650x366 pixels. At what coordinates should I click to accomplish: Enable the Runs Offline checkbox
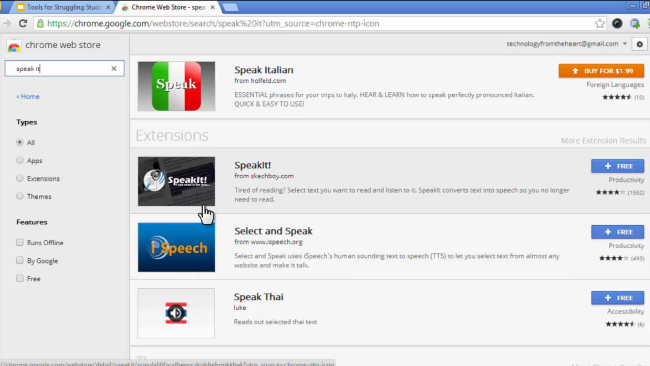[x=19, y=242]
